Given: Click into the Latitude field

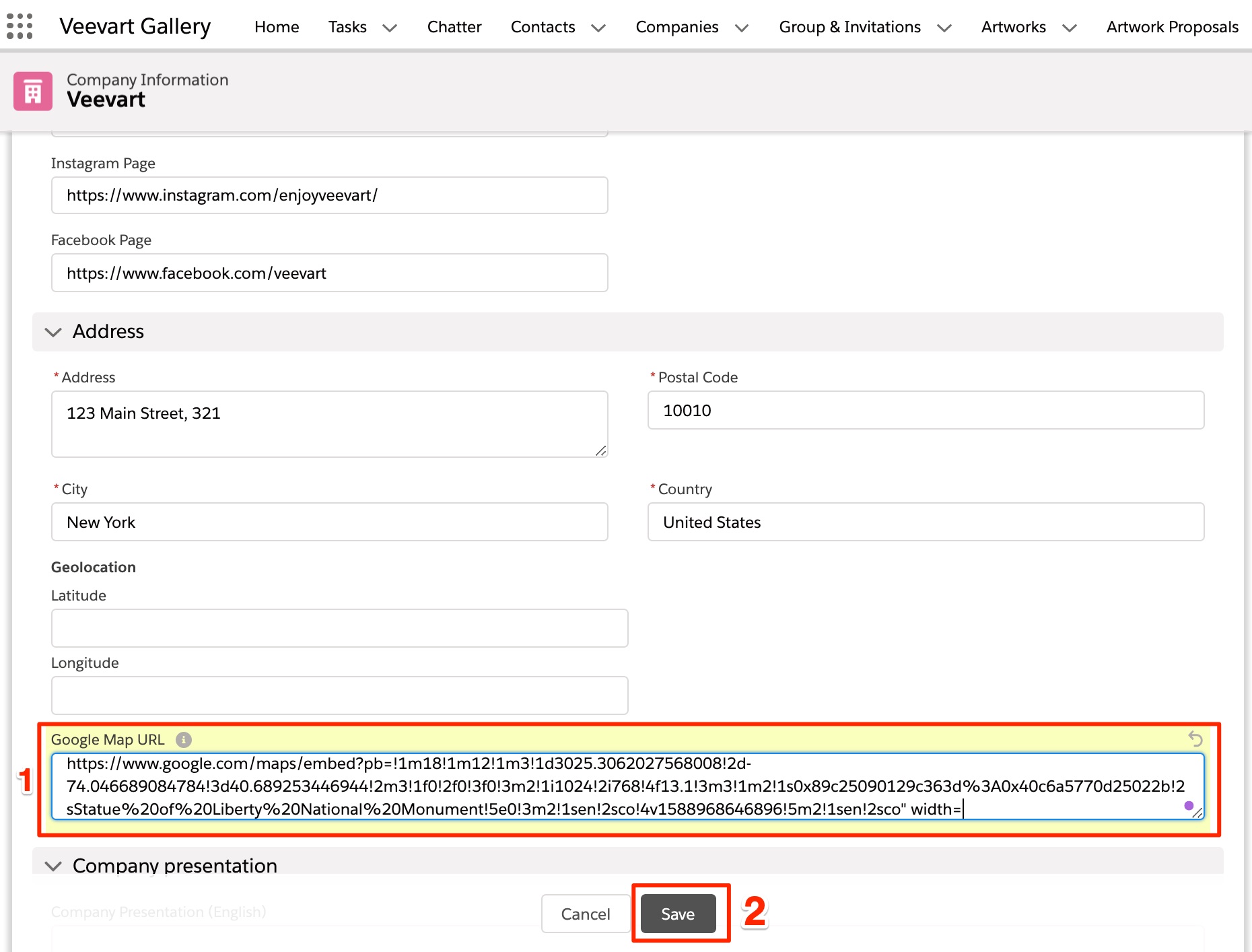Looking at the screenshot, I should (x=339, y=628).
